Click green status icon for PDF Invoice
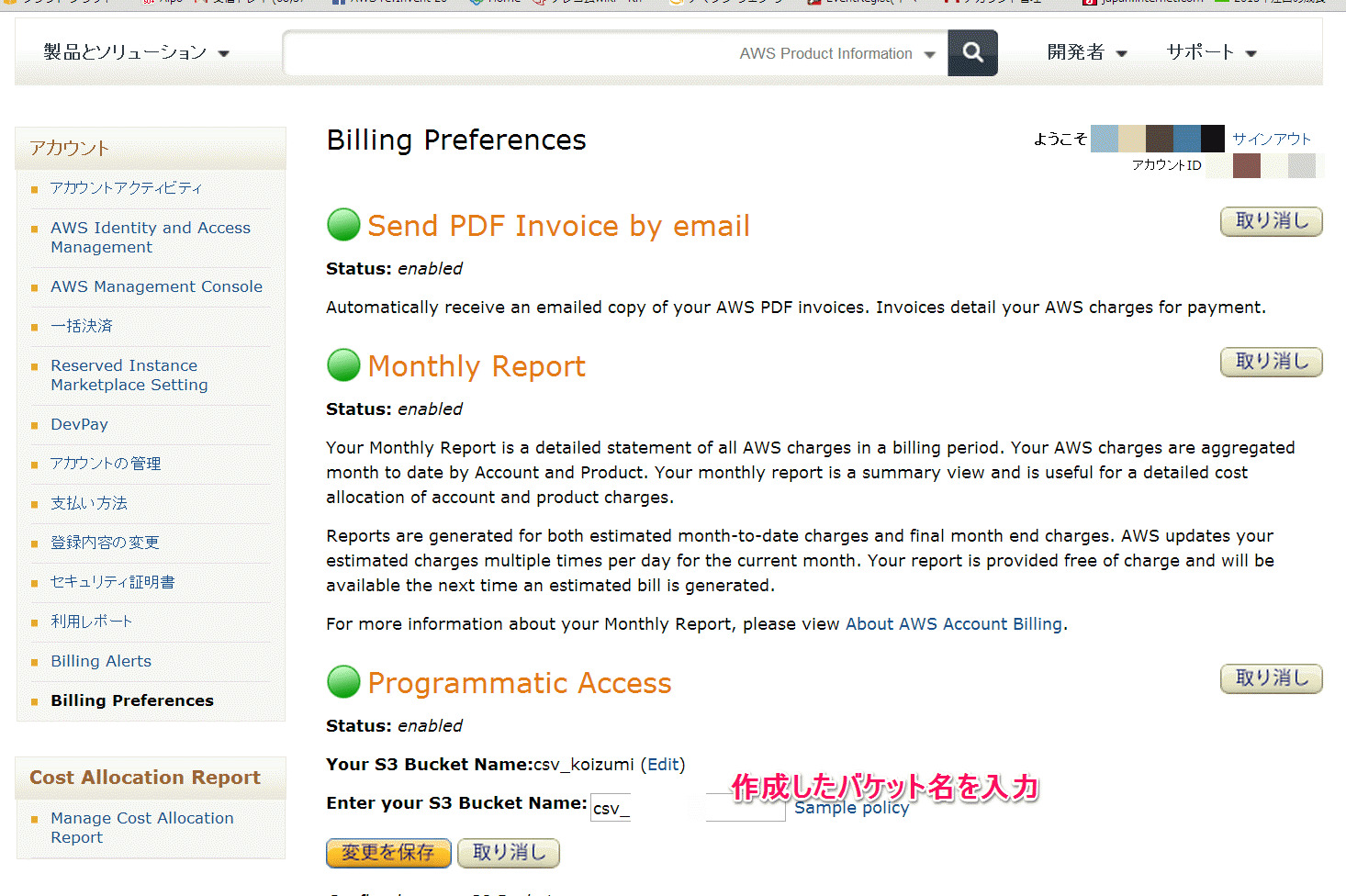Viewport: 1346px width, 896px height. tap(343, 225)
